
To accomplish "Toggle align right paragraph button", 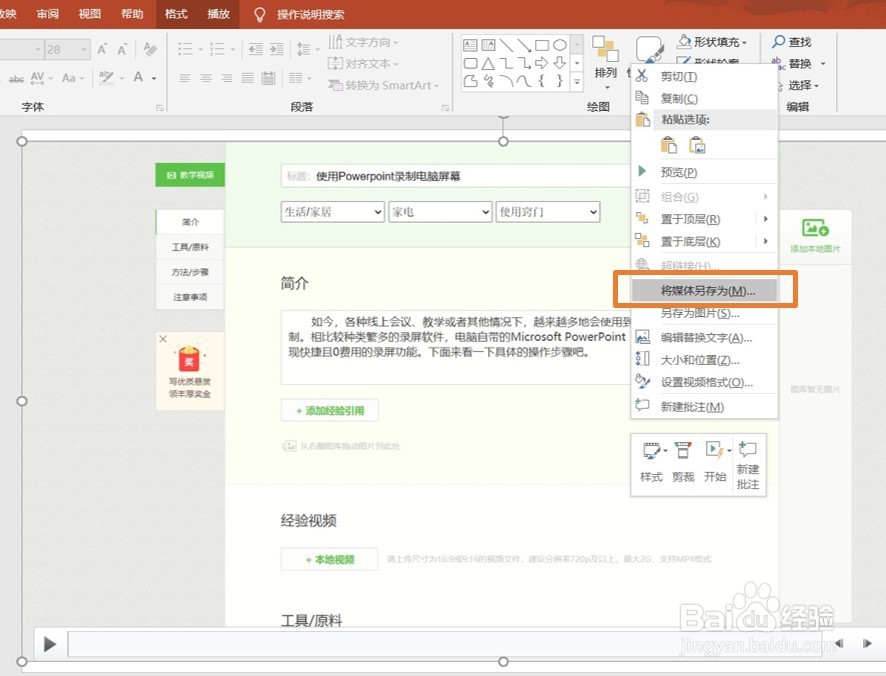I will pos(227,78).
